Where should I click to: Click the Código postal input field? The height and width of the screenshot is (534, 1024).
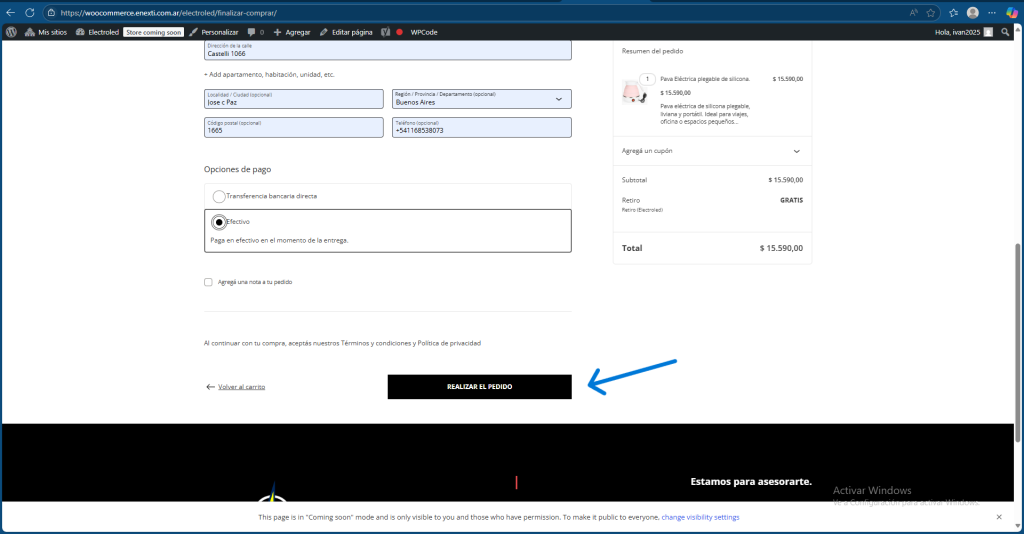coord(293,128)
